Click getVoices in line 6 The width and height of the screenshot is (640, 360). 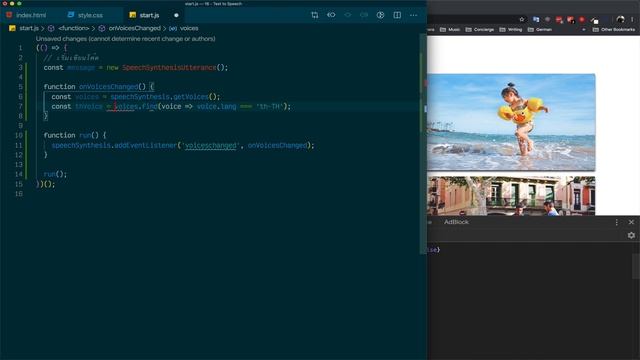pyautogui.click(x=191, y=97)
